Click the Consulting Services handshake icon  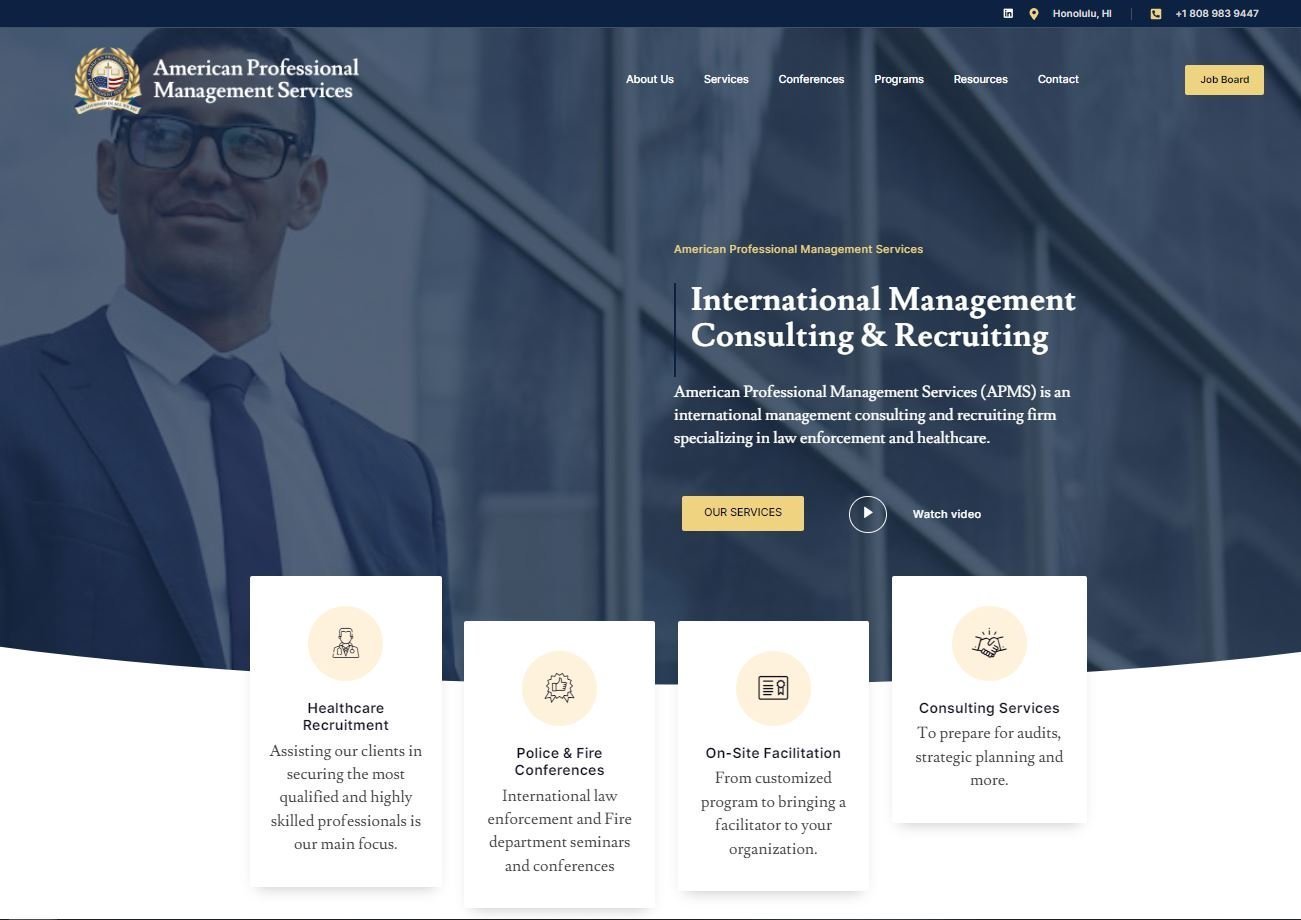coord(989,643)
